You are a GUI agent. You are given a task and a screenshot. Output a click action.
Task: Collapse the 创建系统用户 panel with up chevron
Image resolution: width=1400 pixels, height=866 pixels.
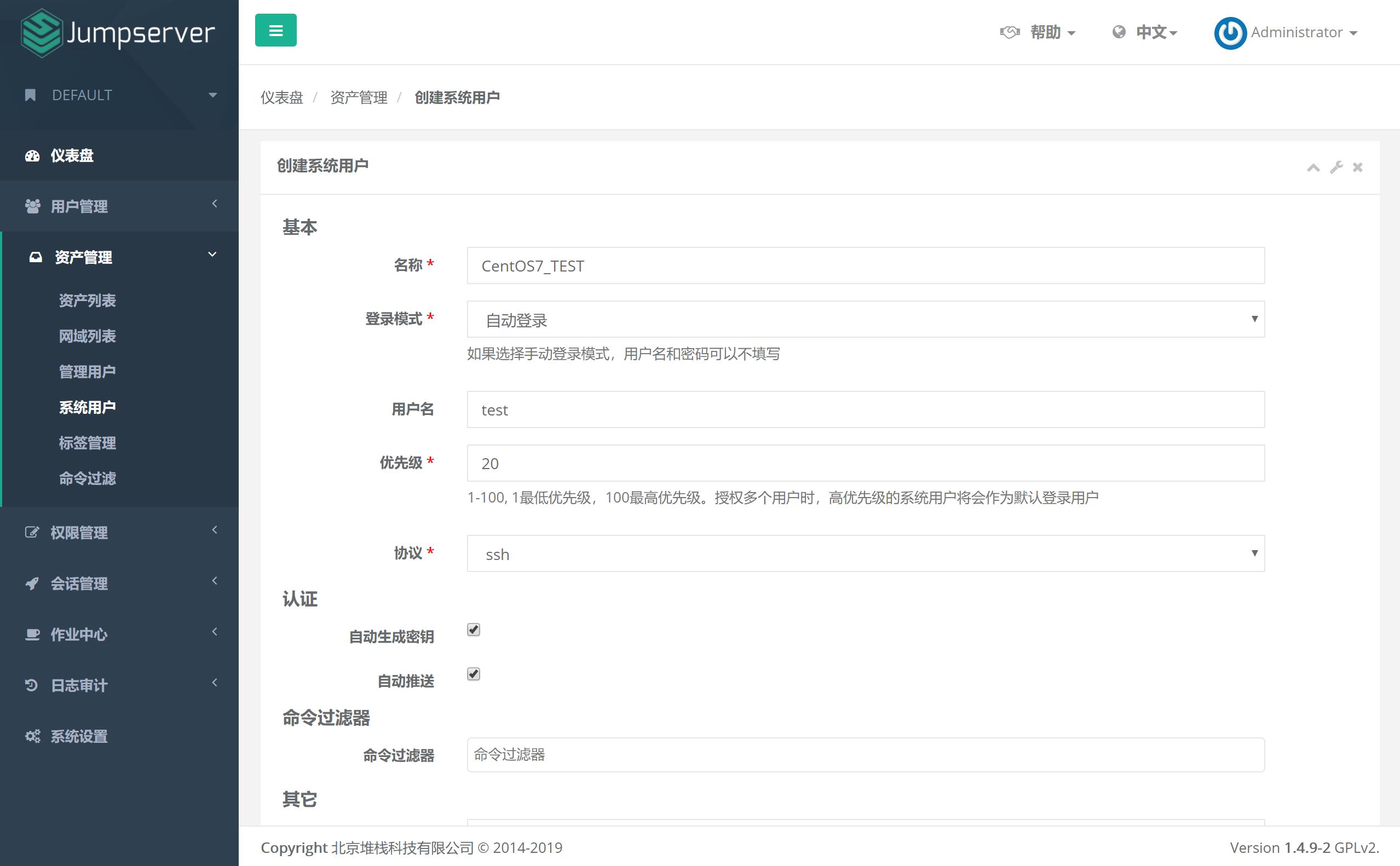1313,168
